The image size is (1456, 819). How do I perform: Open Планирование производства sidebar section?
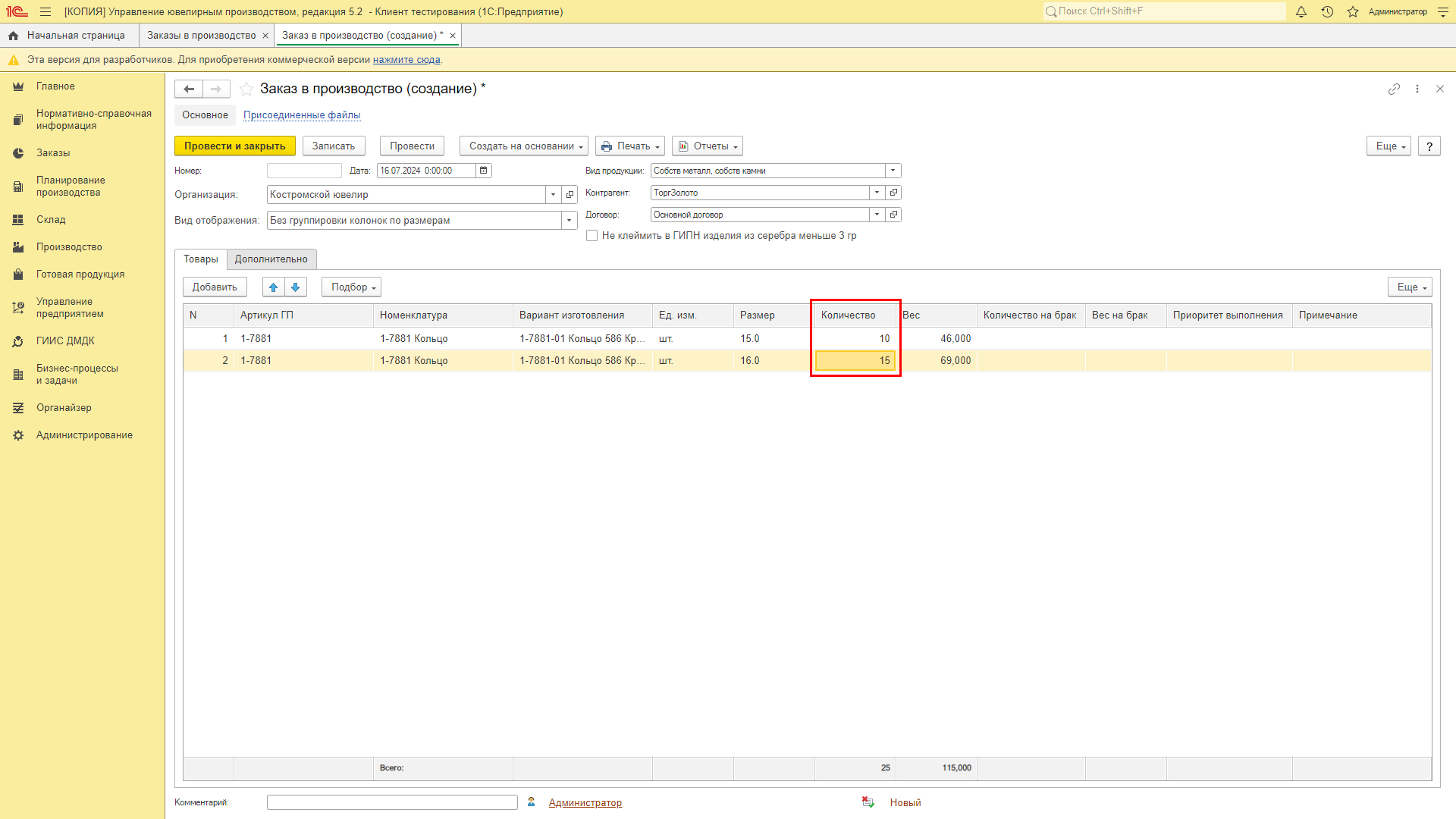point(71,187)
